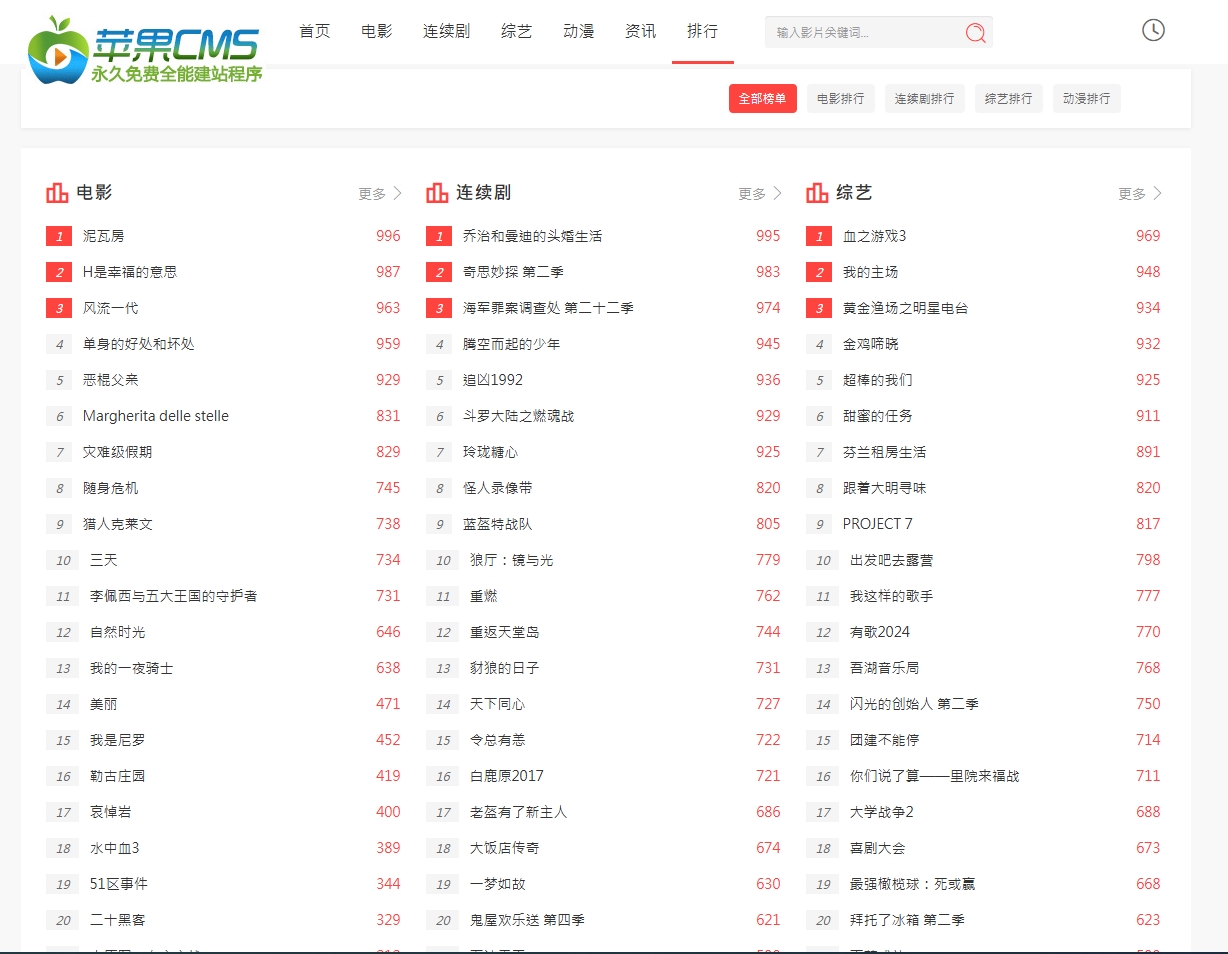Open series 奇思妙探 第二季

click(x=513, y=272)
